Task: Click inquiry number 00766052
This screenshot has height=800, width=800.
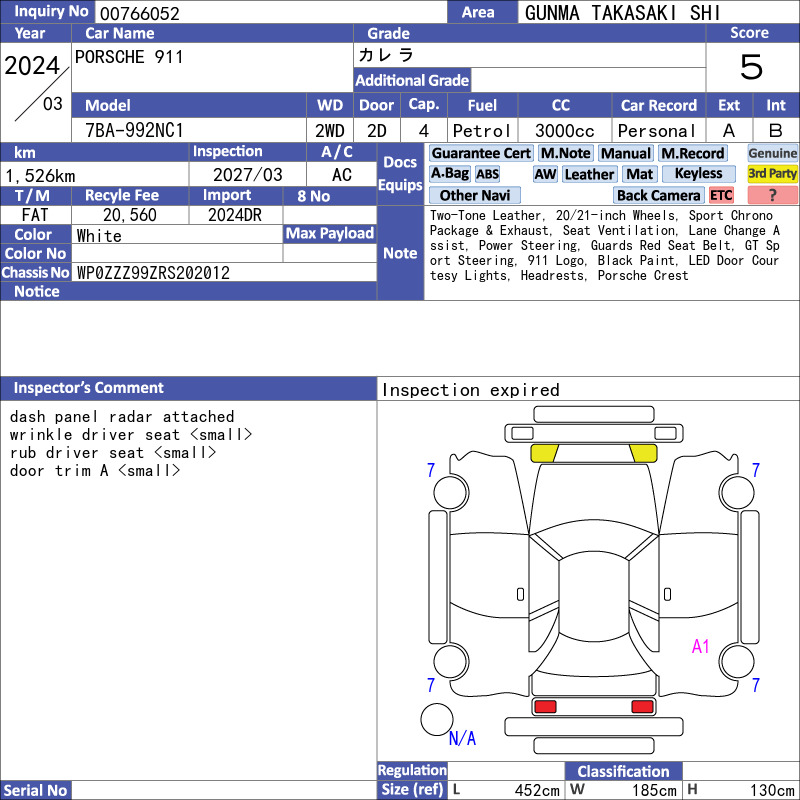Action: point(140,13)
